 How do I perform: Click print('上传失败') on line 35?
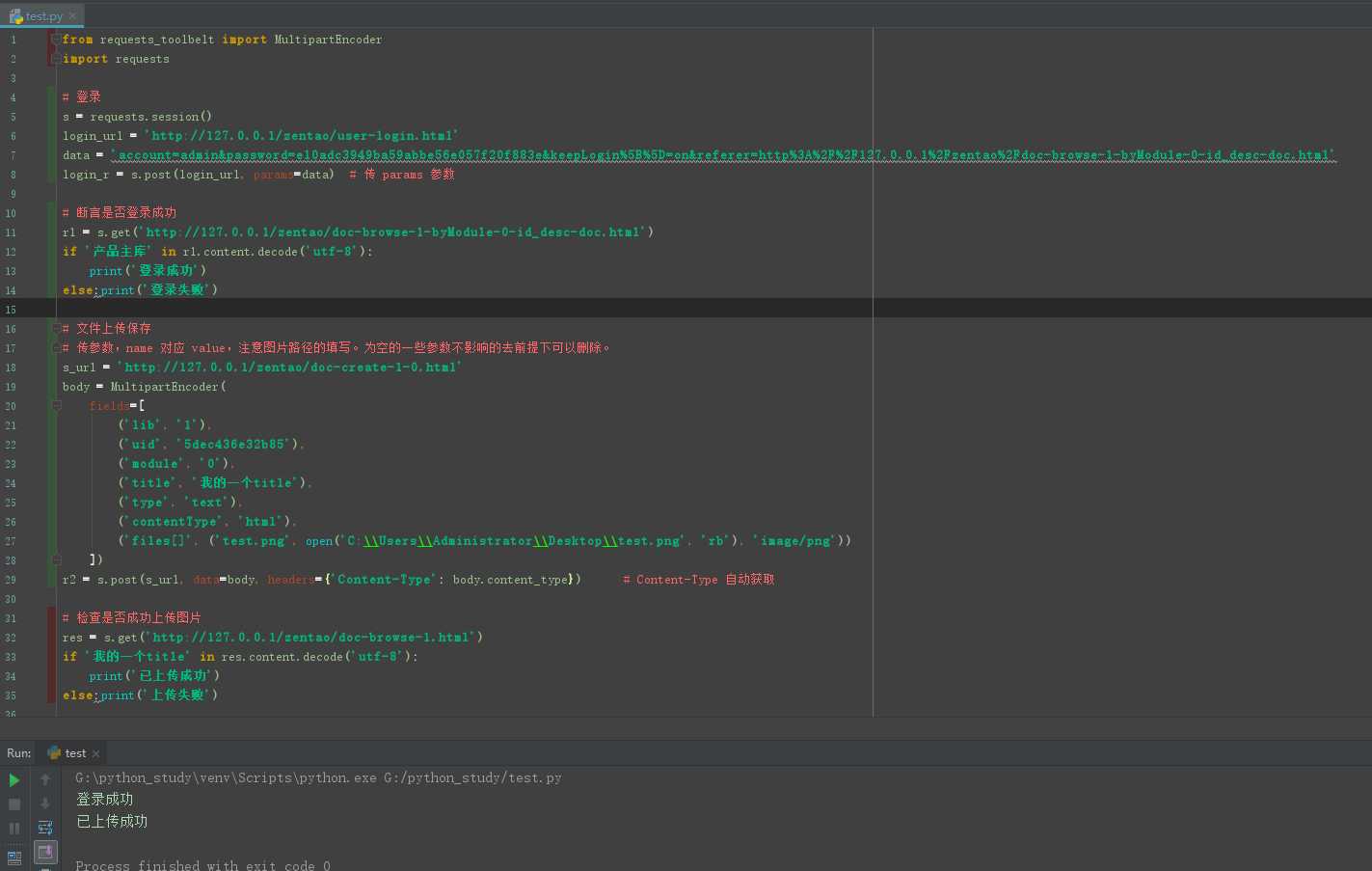click(x=159, y=695)
